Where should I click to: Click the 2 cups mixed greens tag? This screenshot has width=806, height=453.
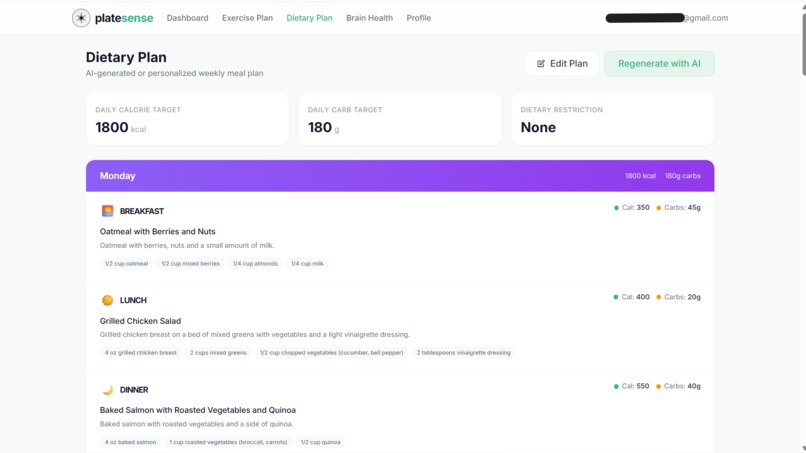218,353
